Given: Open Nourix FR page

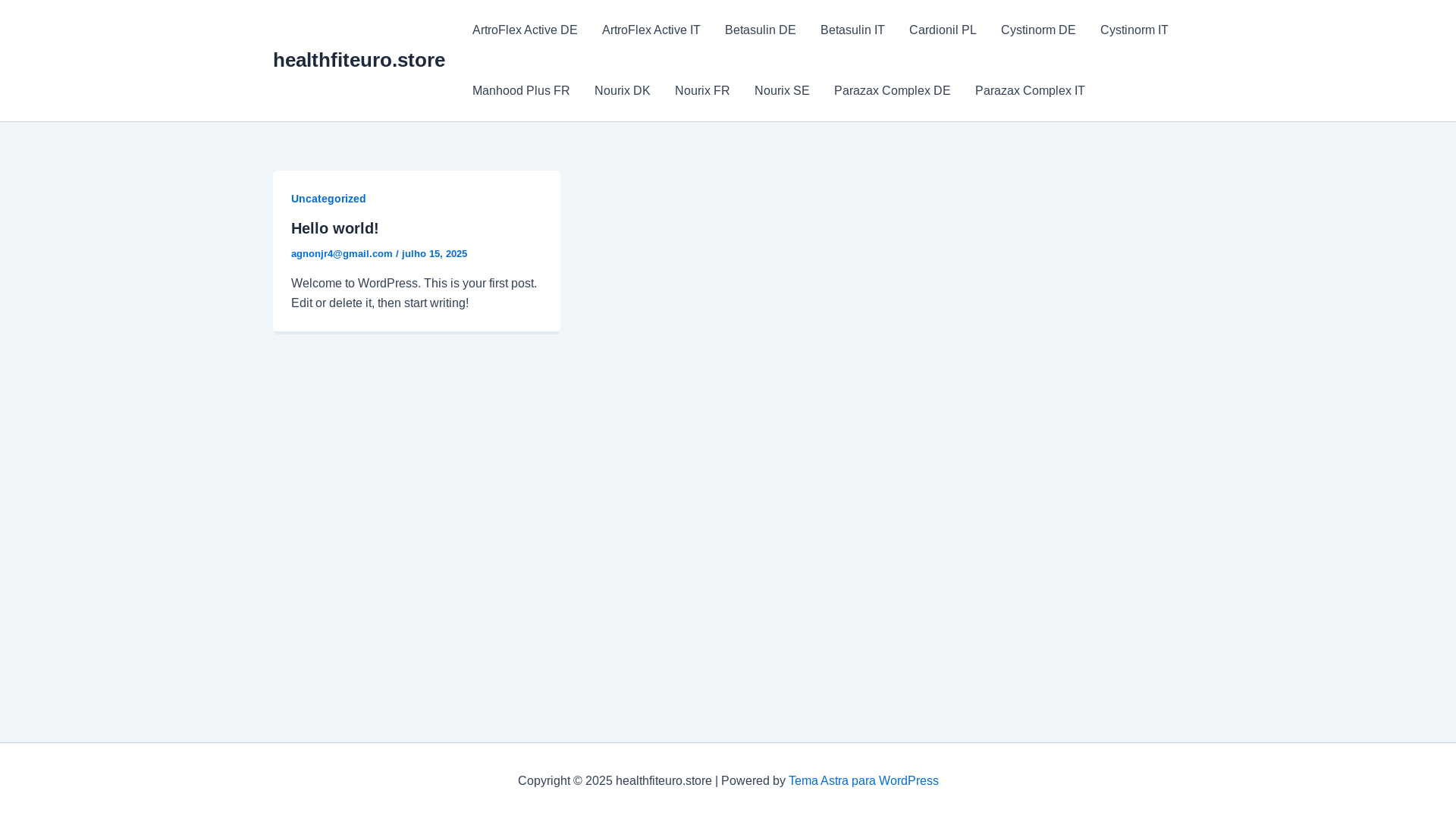Looking at the screenshot, I should point(702,91).
